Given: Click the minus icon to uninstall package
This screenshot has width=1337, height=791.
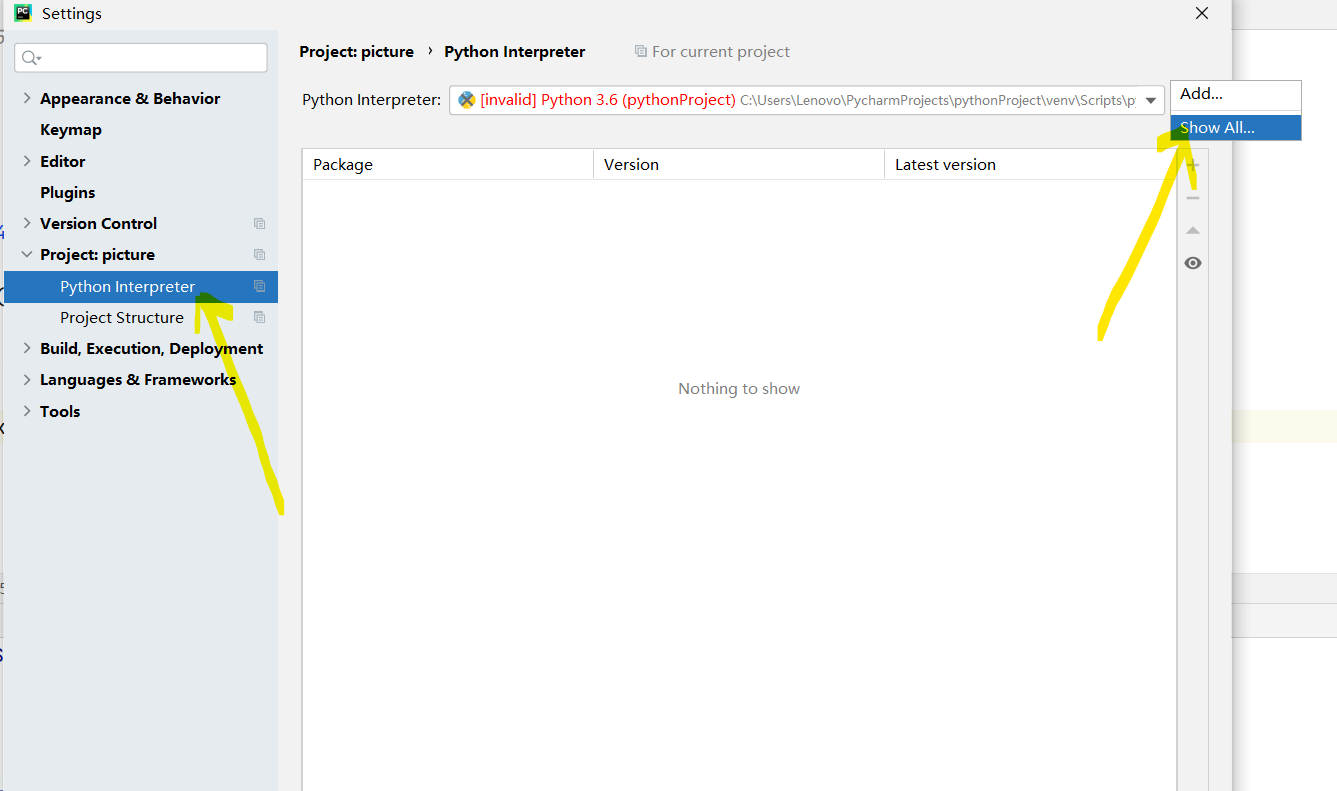Looking at the screenshot, I should point(1192,198).
